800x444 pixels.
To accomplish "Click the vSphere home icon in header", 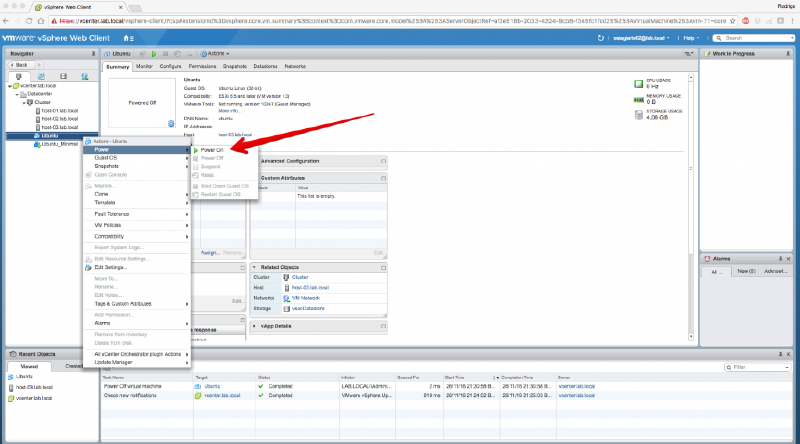I will [128, 38].
